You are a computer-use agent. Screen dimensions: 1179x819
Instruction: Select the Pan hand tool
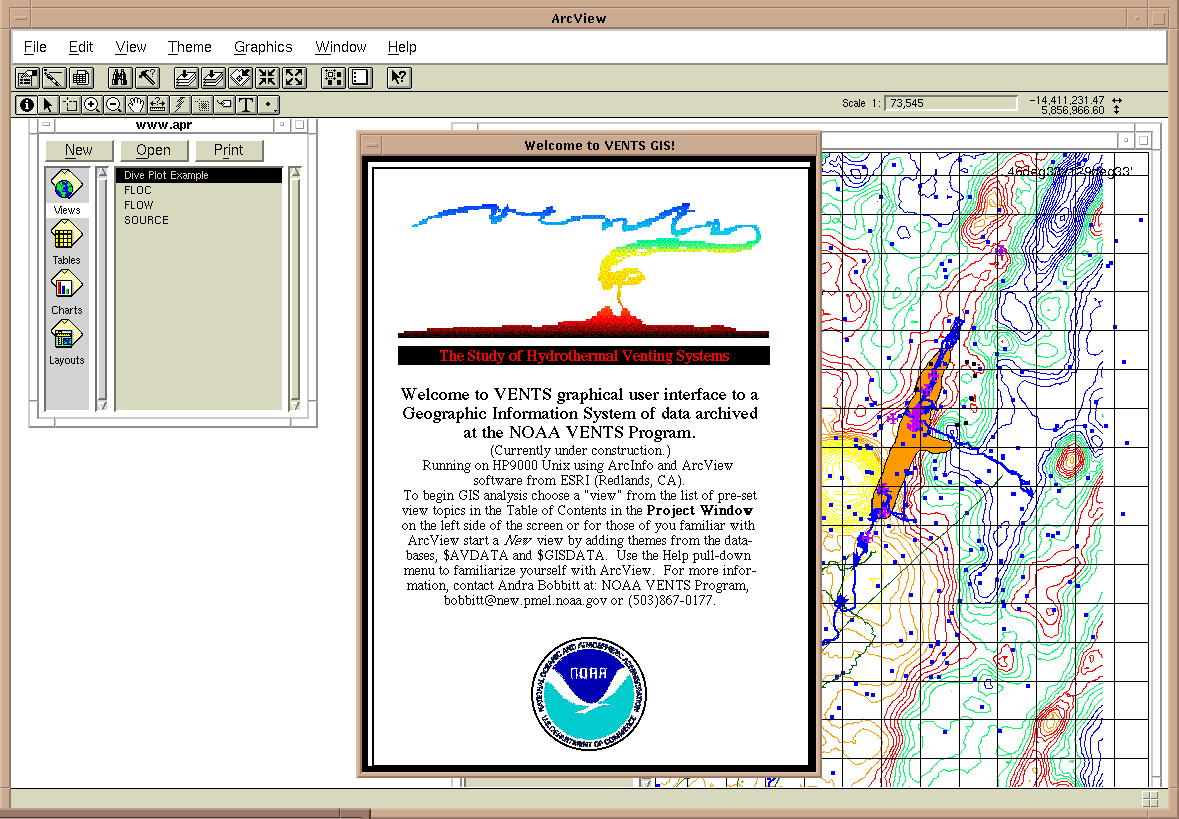[135, 105]
